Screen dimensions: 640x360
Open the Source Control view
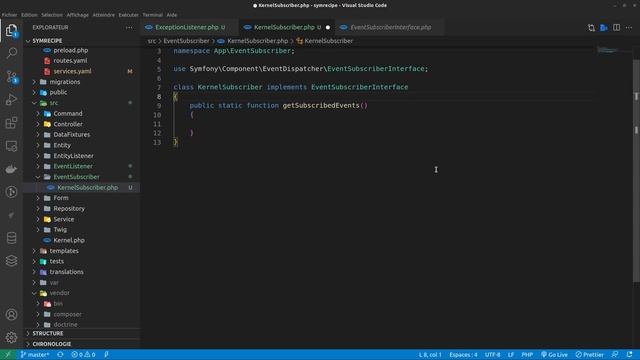[11, 76]
